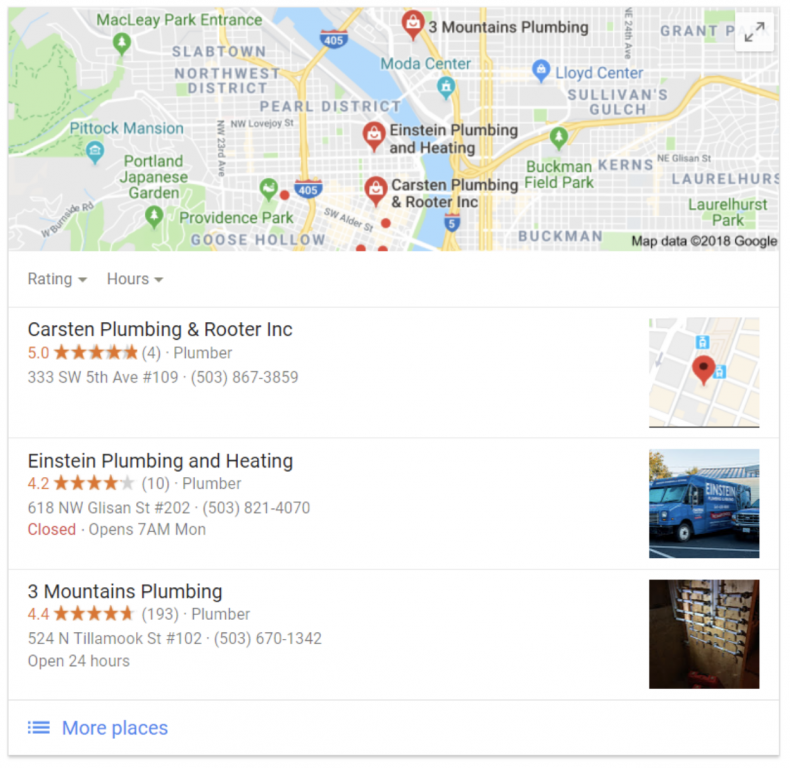Select the Moda Center map marker

[x=446, y=89]
